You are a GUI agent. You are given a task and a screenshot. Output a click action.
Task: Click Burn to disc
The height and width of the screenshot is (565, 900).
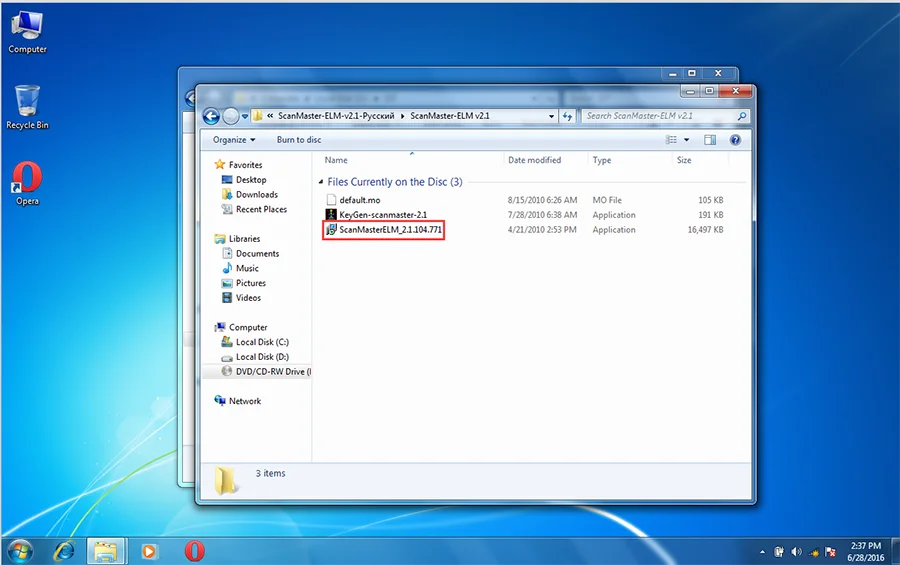[x=299, y=140]
